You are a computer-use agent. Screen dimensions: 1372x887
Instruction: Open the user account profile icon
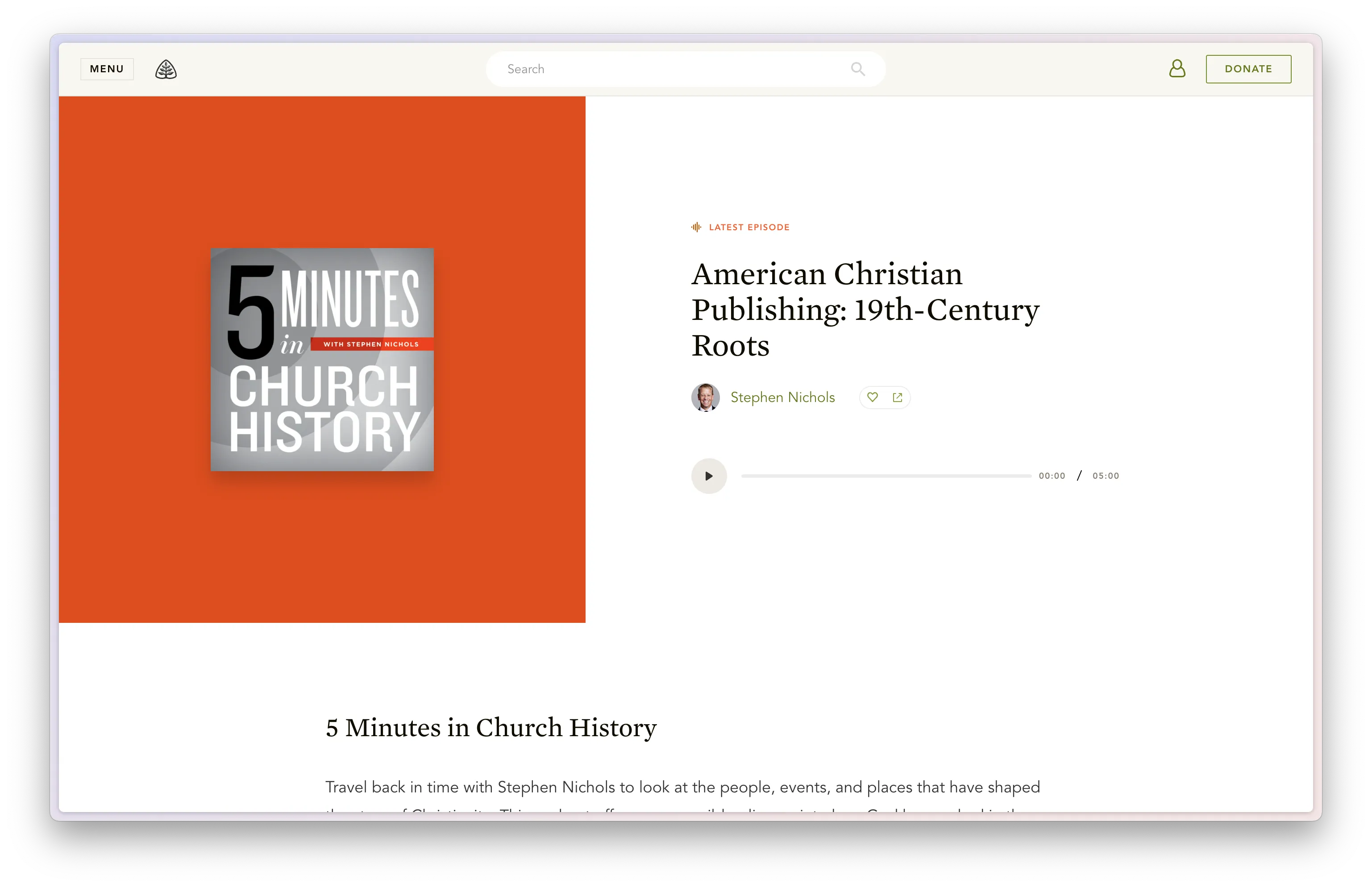(1177, 69)
